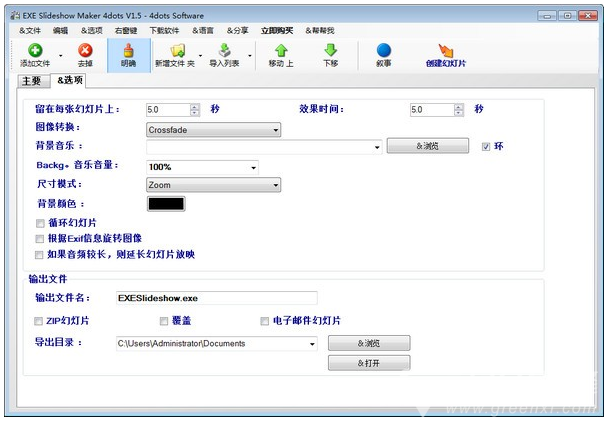Viewport: 607px width, 422px height.
Task: Open the Crossfade transition dropdown
Action: (x=213, y=130)
